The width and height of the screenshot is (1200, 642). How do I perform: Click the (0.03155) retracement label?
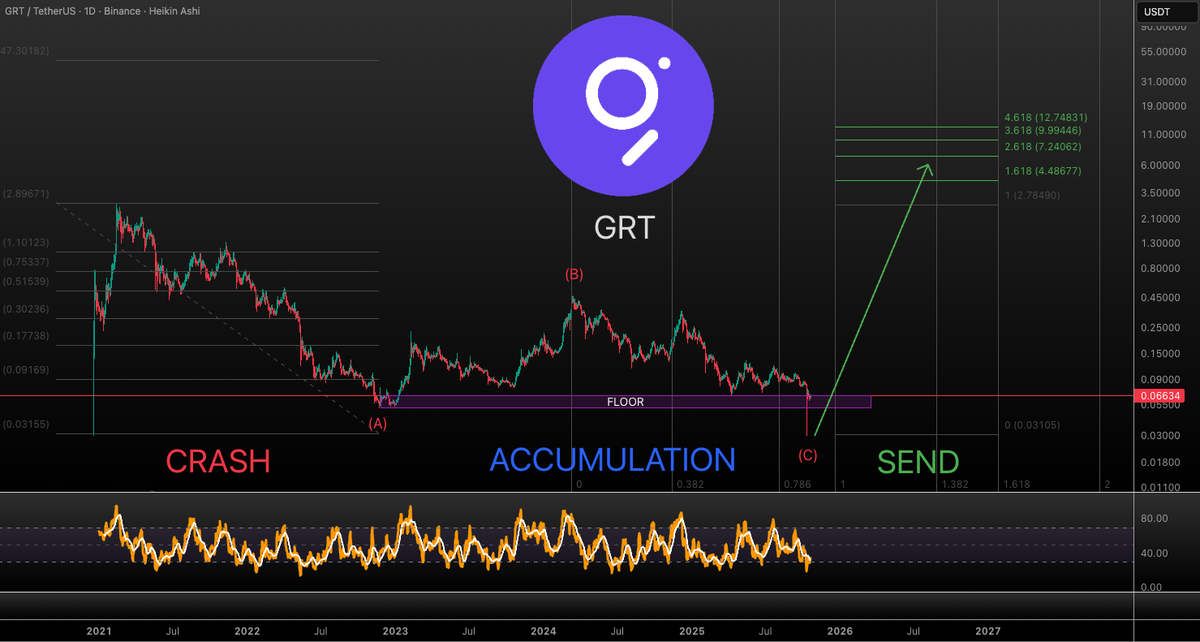click(24, 425)
